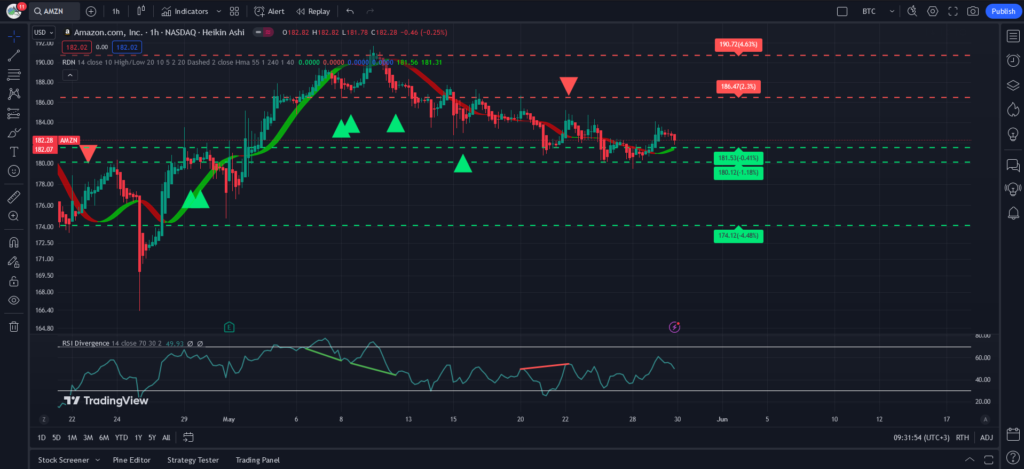Select the text annotation tool
Screen dimensions: 1024x469
point(14,152)
